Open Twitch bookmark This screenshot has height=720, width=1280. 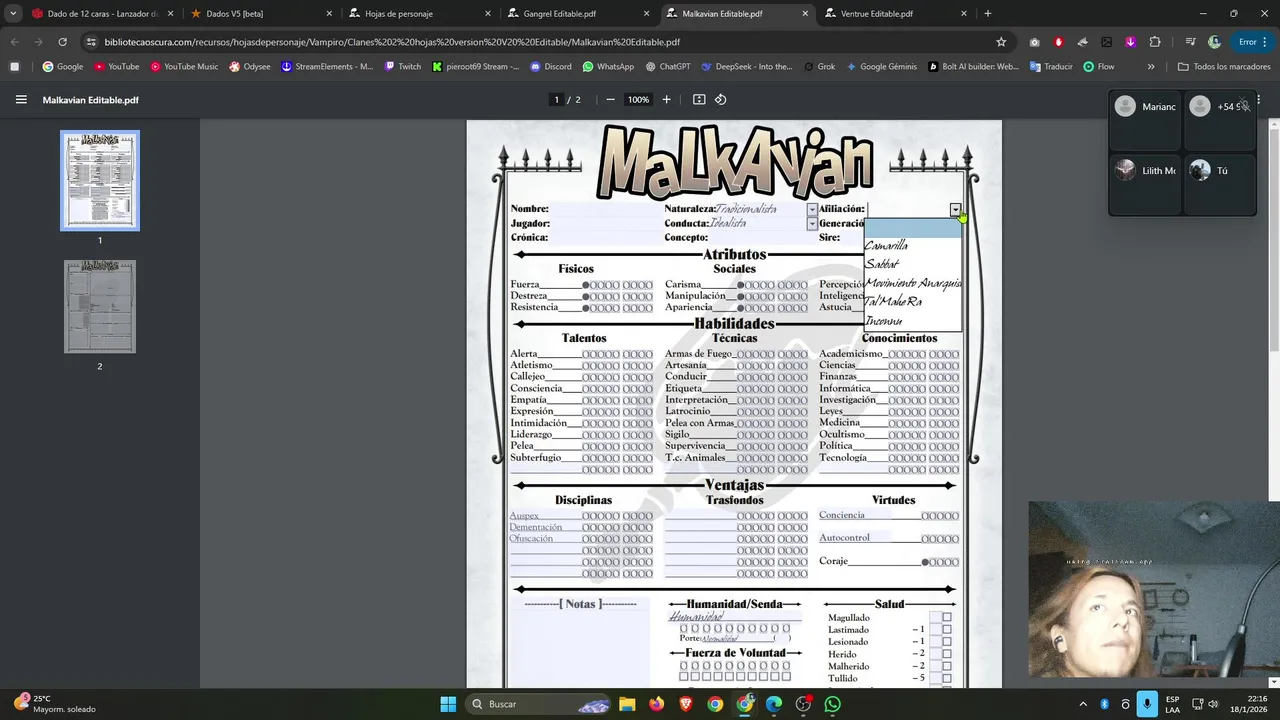pyautogui.click(x=403, y=67)
